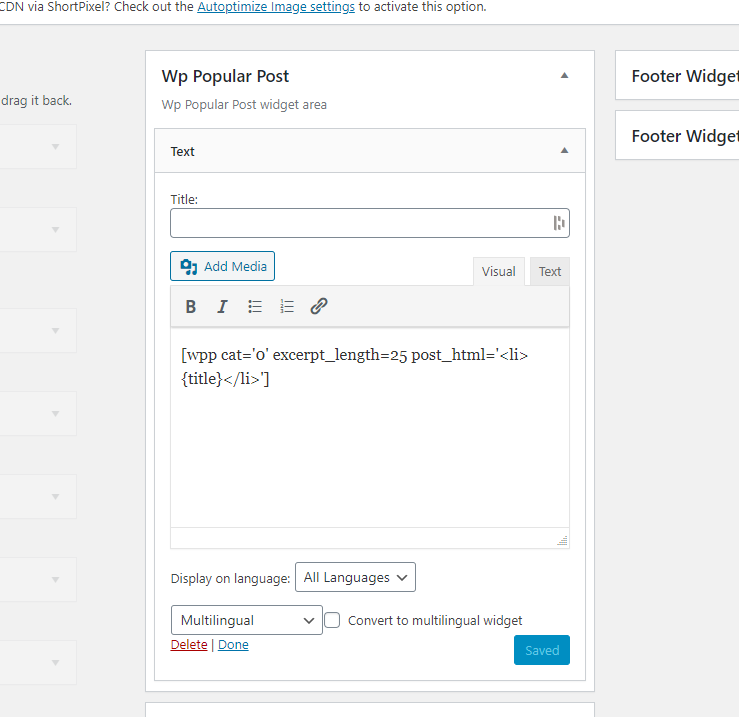This screenshot has height=717, width=739.
Task: Click into the Title input field
Action: pos(360,223)
